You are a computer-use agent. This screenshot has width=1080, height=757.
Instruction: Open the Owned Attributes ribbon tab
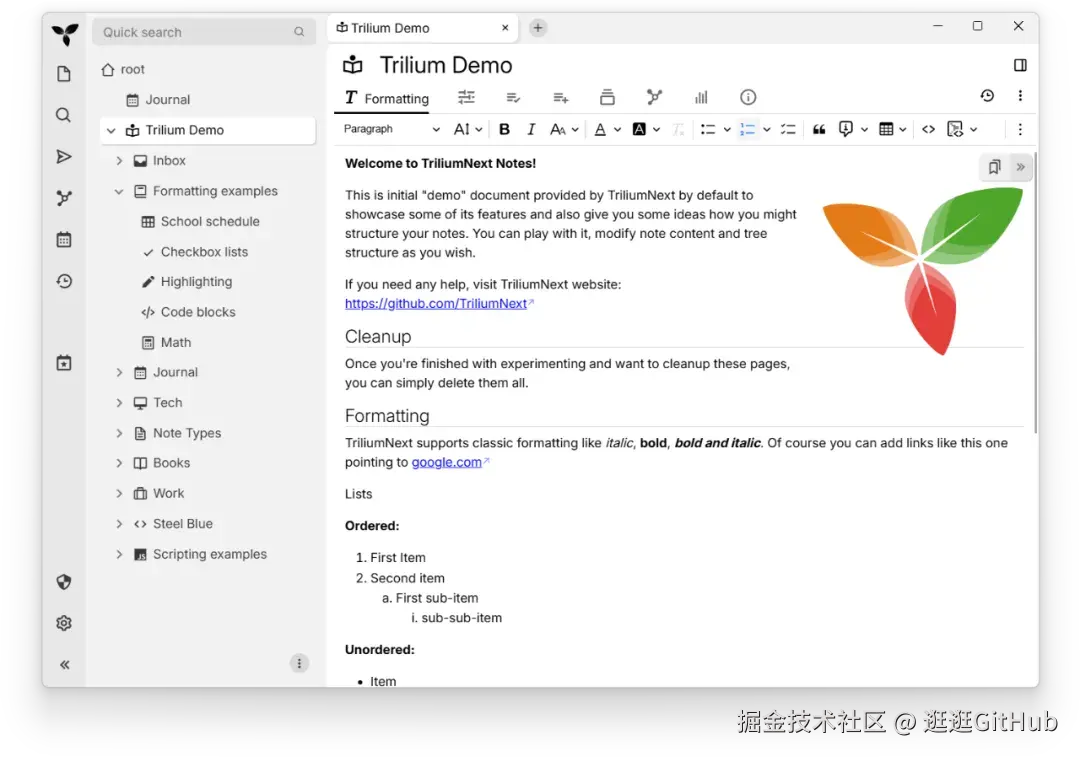pos(513,97)
